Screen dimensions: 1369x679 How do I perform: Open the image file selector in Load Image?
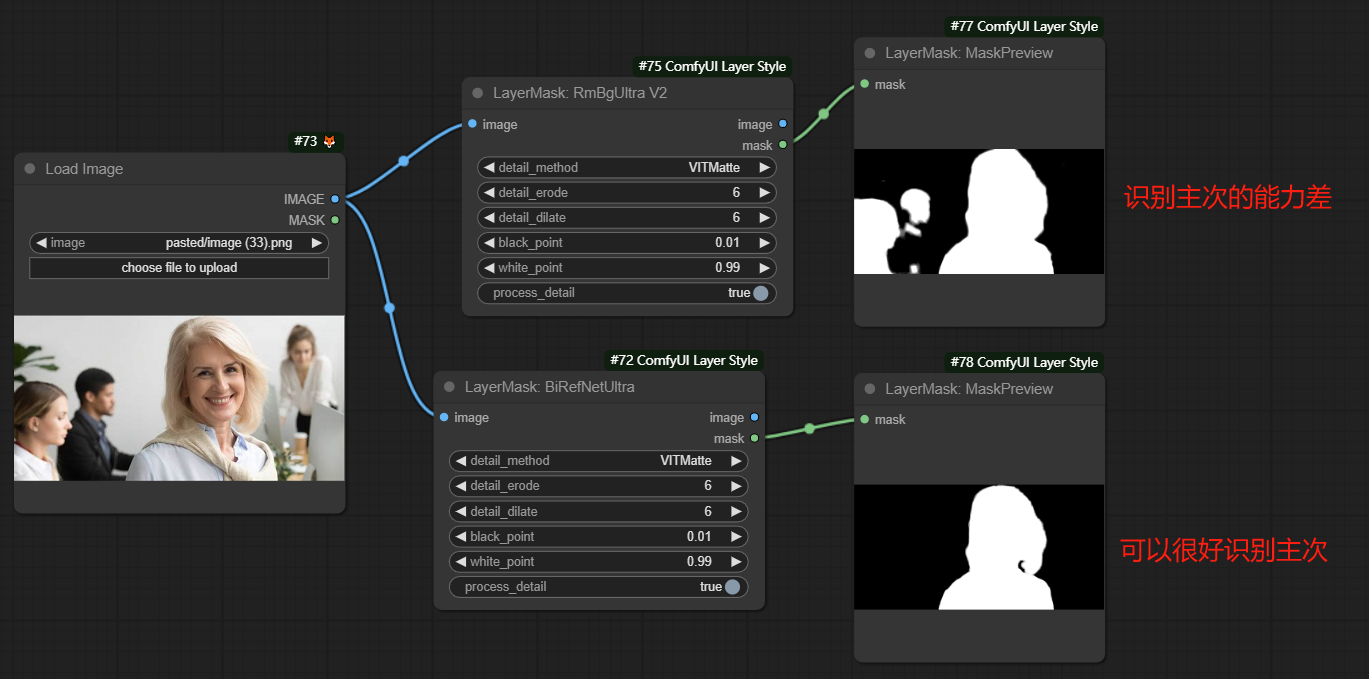click(179, 242)
